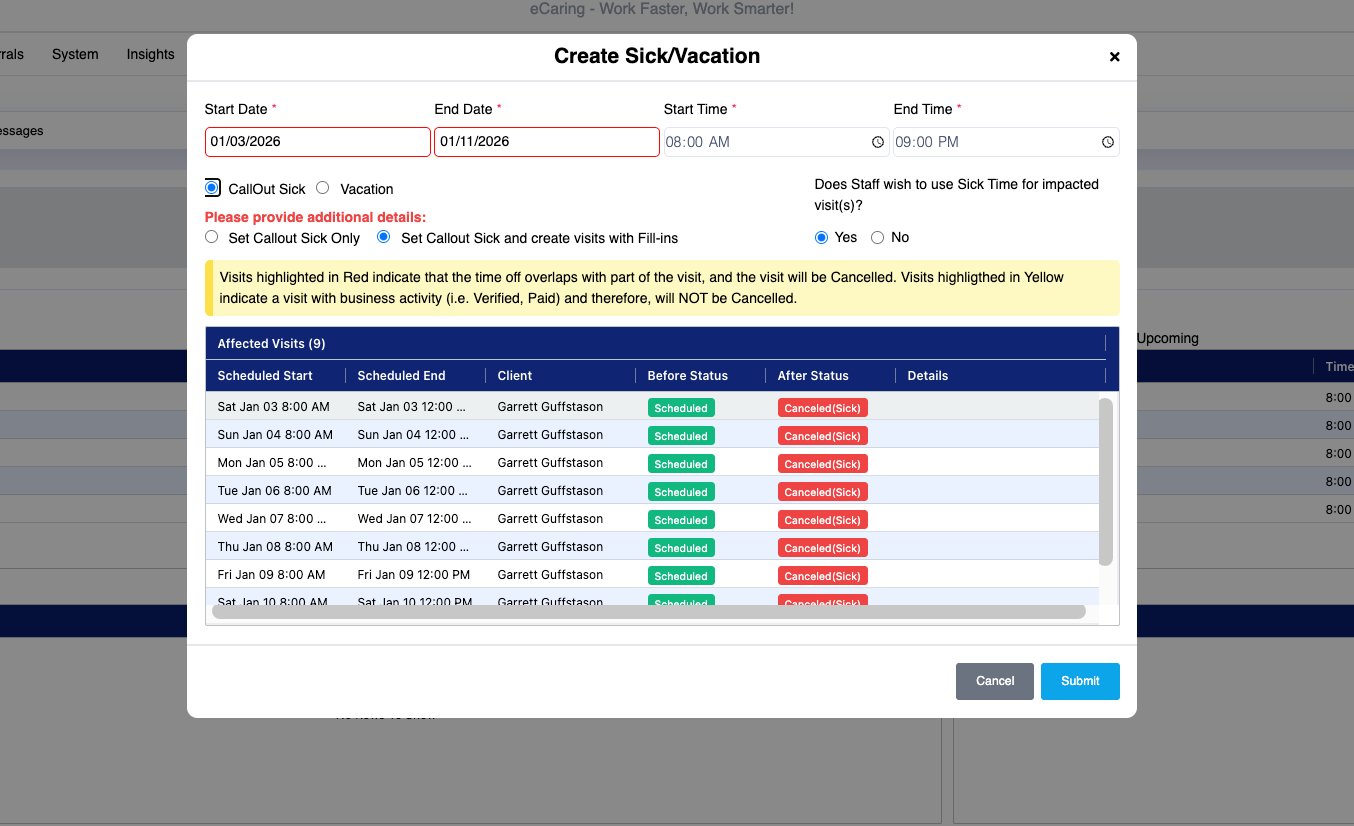Sort by After Status column header
This screenshot has height=826, width=1354.
click(x=813, y=376)
